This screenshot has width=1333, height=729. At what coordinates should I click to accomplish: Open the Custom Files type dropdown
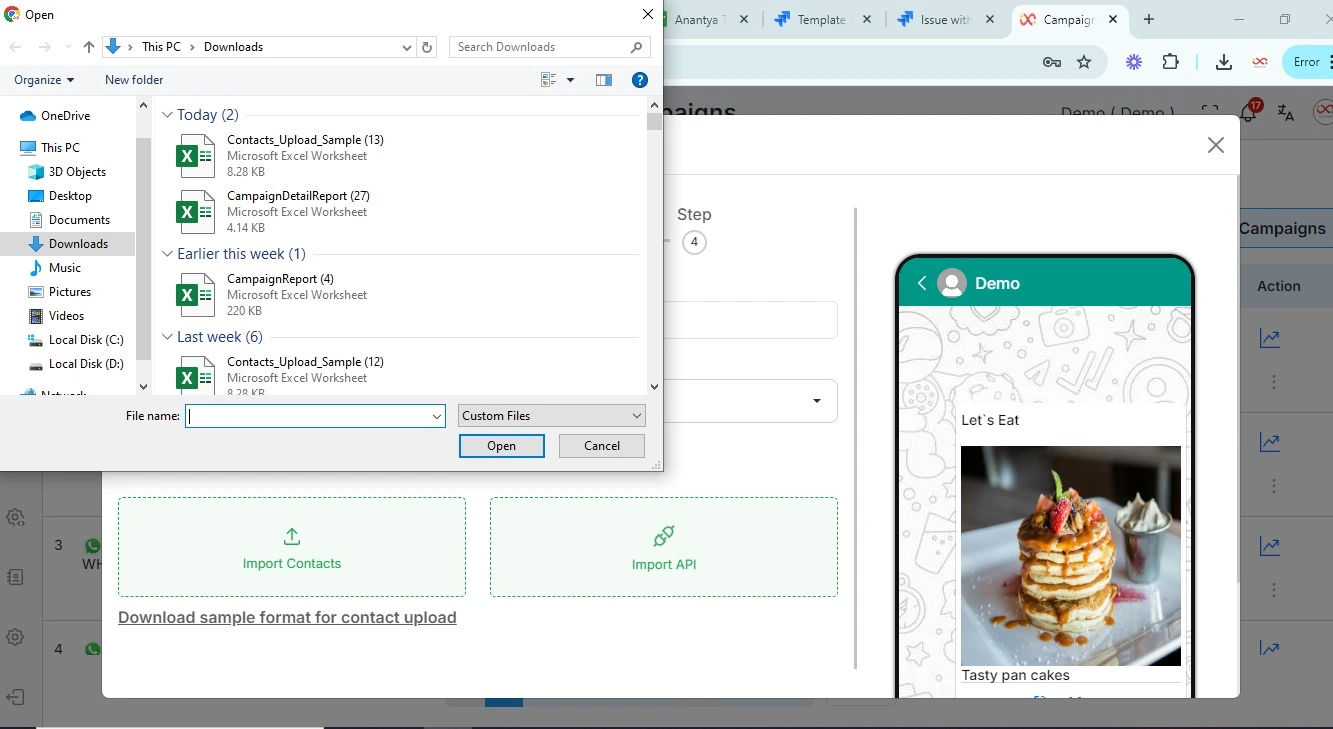(552, 416)
